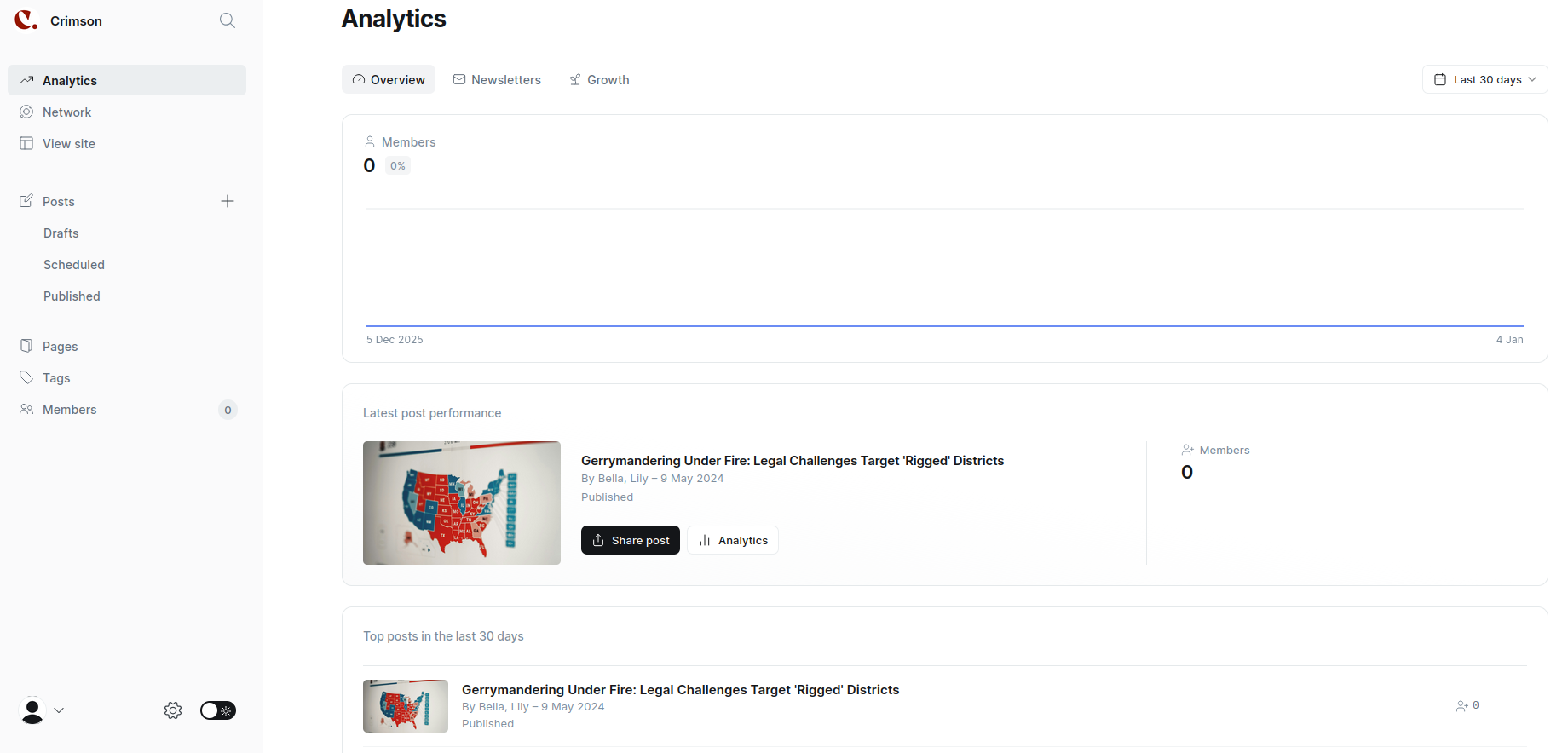
Task: Open the Scheduled posts list
Action: 74,265
